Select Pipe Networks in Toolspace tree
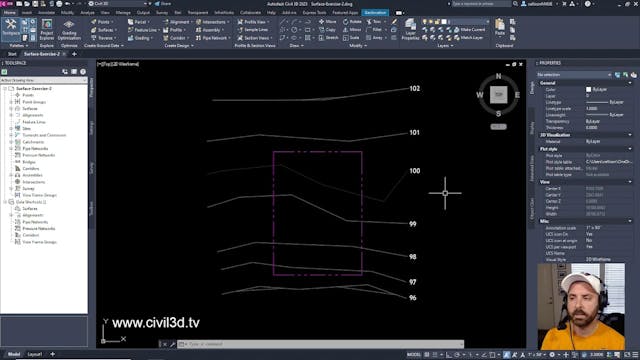Screen dimensions: 640x360 (35, 149)
